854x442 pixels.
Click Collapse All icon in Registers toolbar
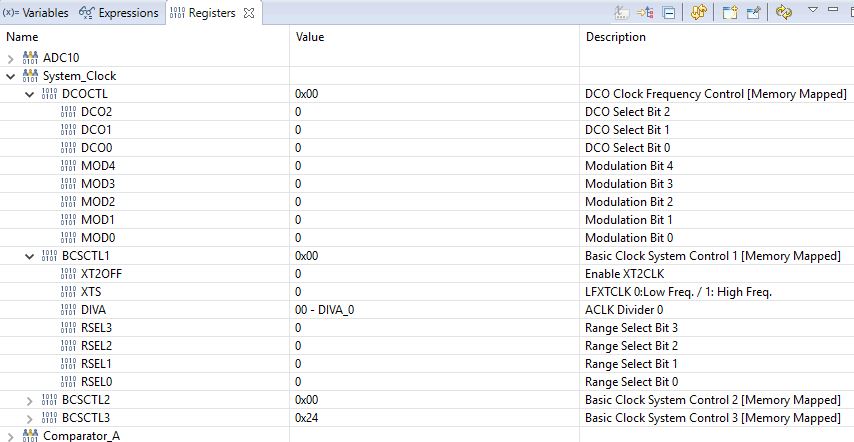(x=669, y=13)
